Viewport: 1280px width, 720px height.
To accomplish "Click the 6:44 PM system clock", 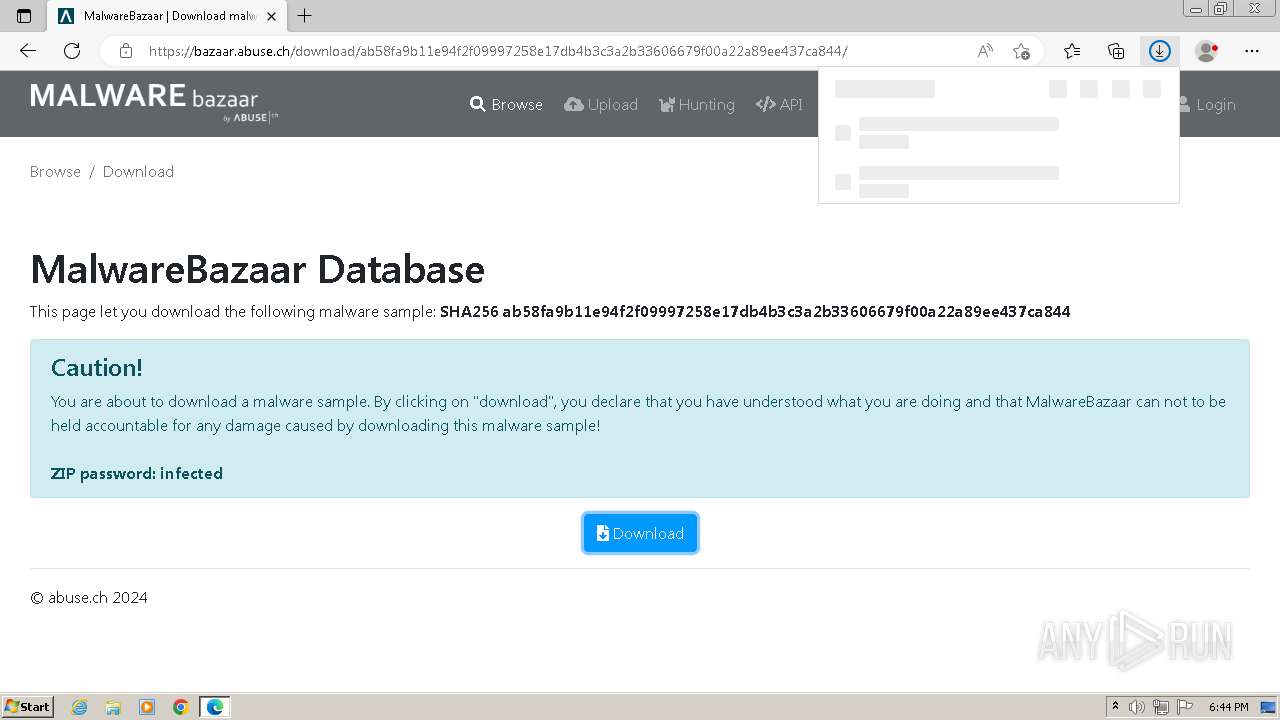I will (1228, 707).
